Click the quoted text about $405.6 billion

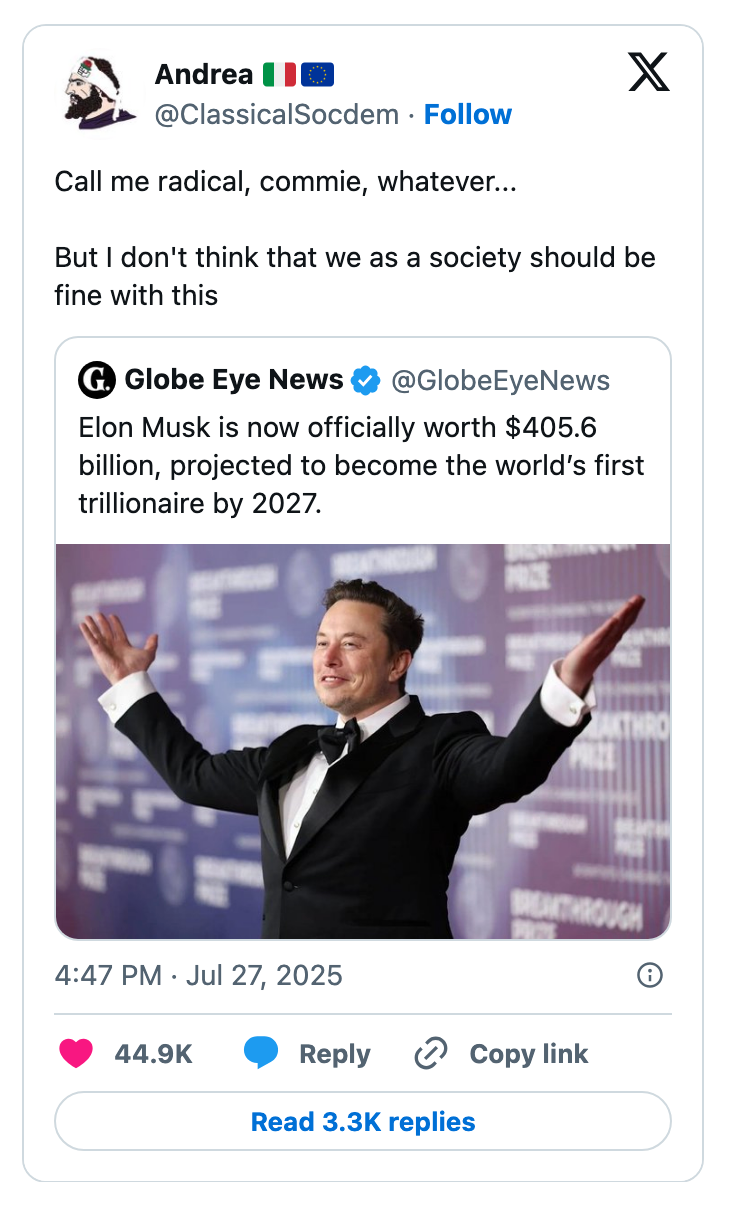(362, 465)
